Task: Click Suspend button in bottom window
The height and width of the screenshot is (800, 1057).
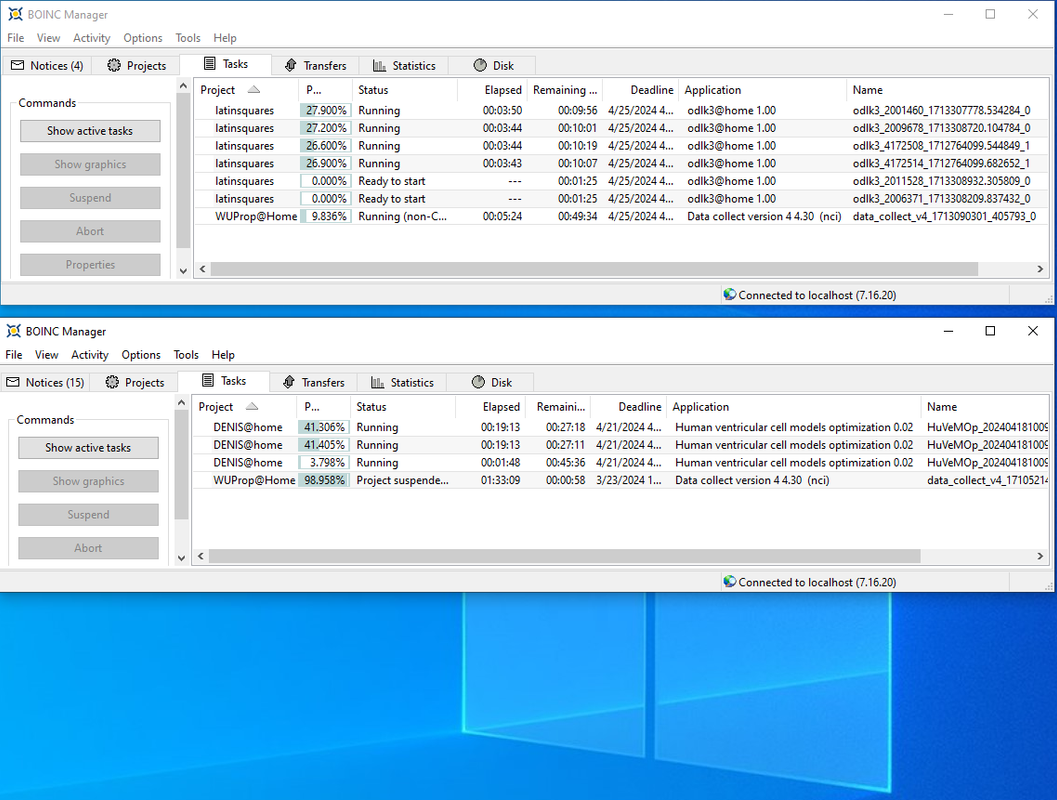Action: [88, 515]
